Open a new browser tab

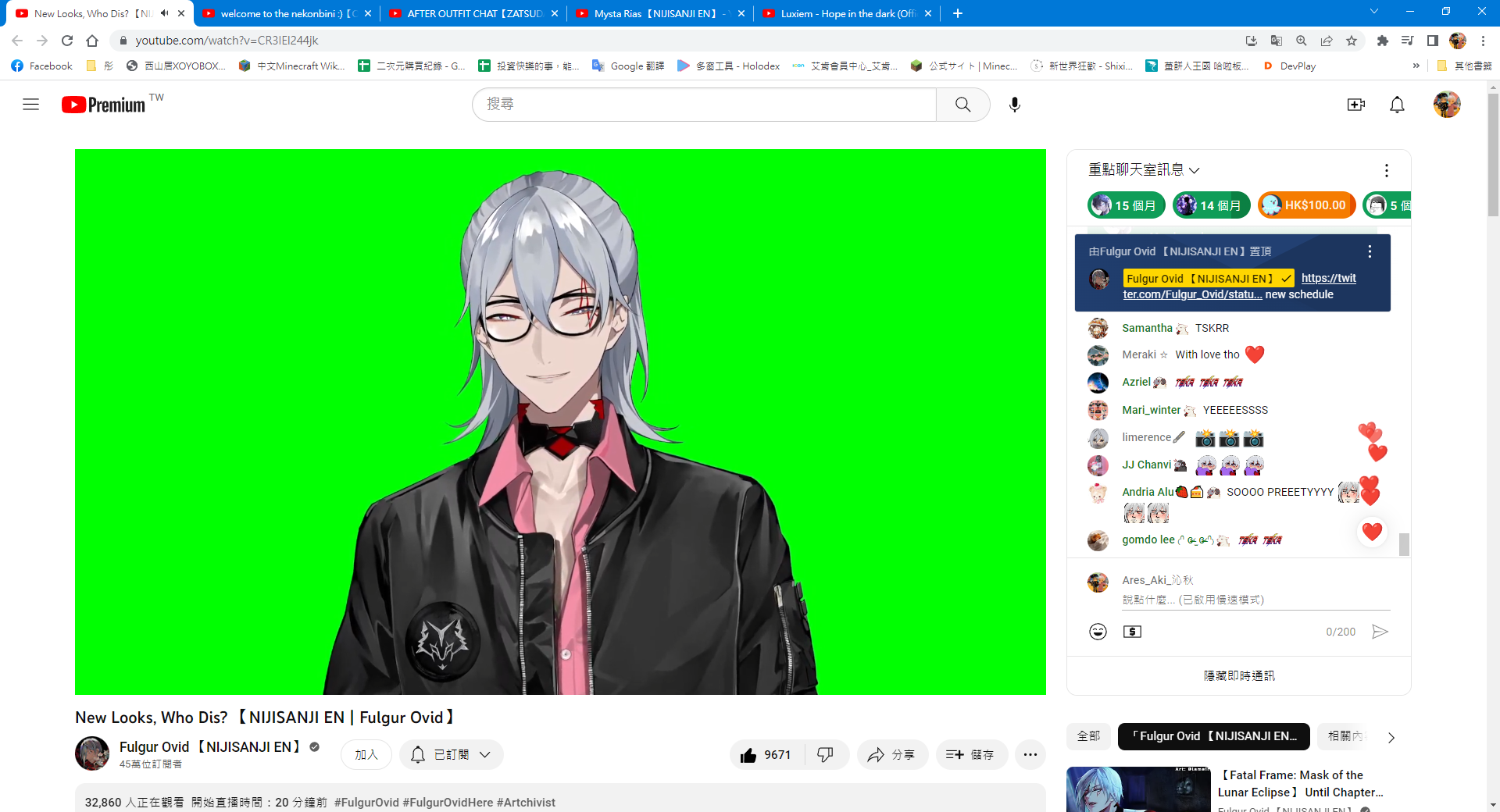(x=958, y=13)
